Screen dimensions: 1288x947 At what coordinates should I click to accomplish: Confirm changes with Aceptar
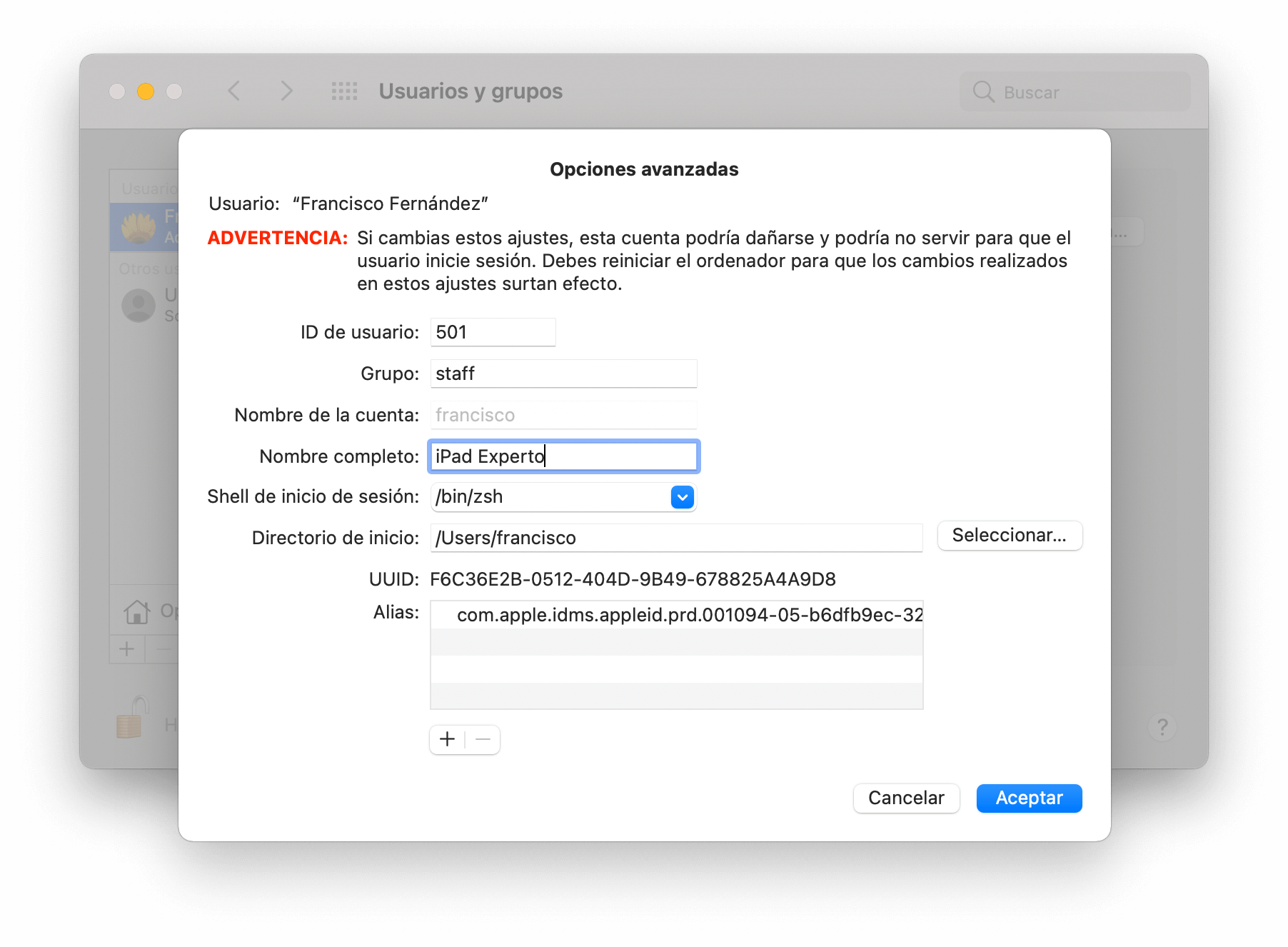(1028, 798)
